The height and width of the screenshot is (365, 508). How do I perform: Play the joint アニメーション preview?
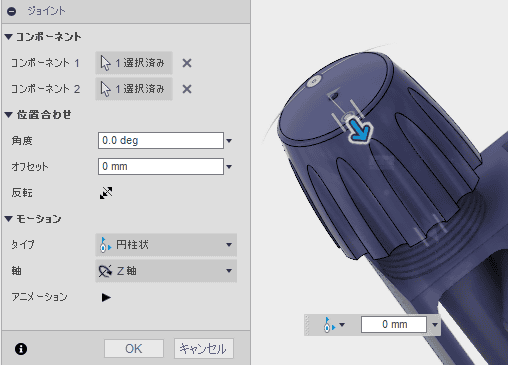click(x=106, y=297)
